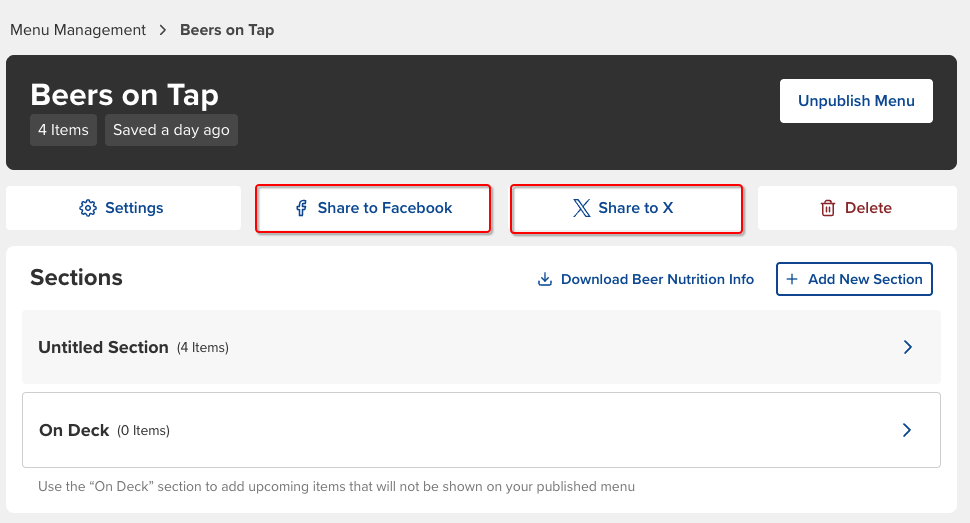Screen dimensions: 970x523
Task: Download Beer Nutrition Info link text
Action: 657,279
